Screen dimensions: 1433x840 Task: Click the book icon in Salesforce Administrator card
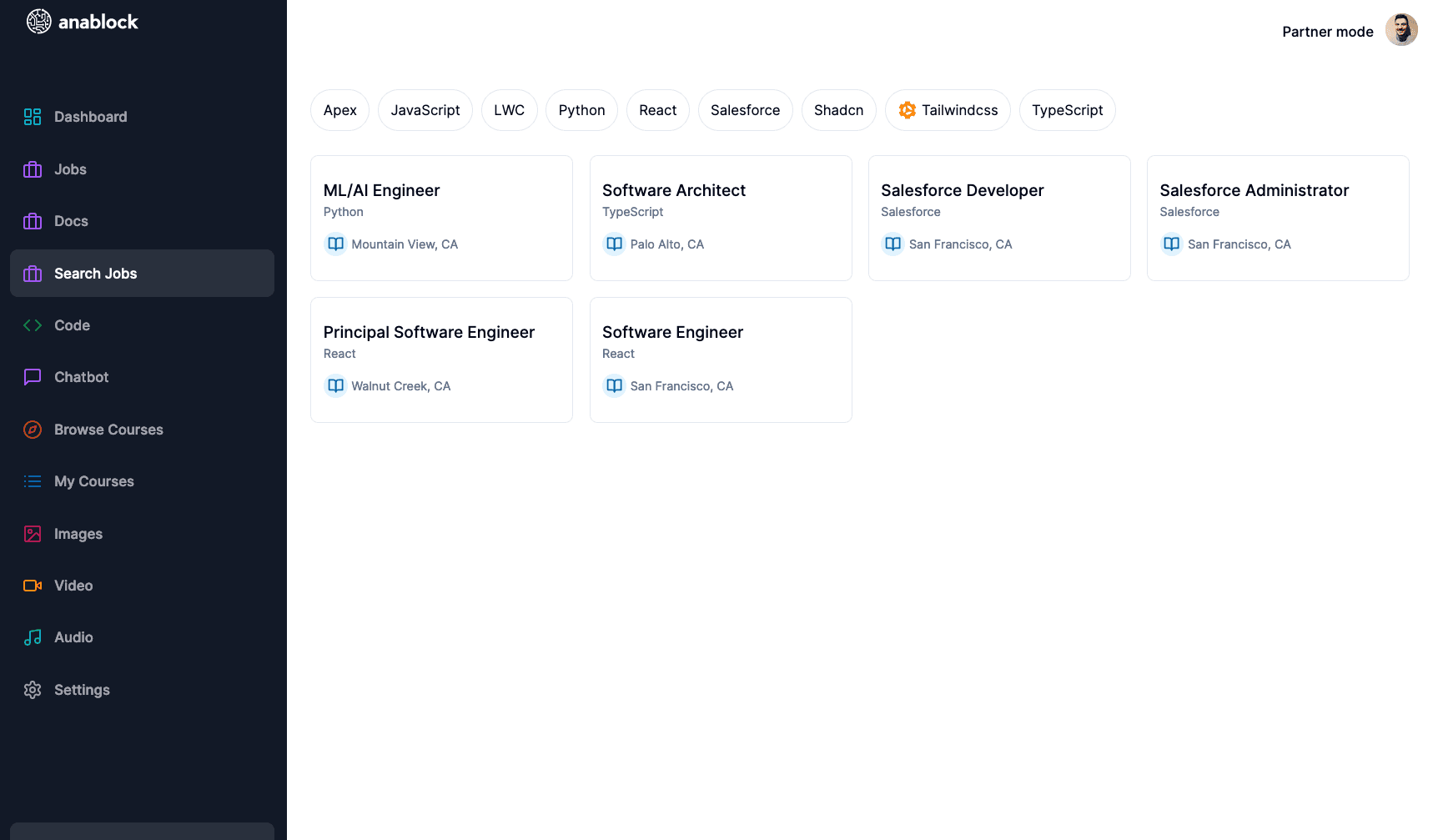click(x=1171, y=244)
